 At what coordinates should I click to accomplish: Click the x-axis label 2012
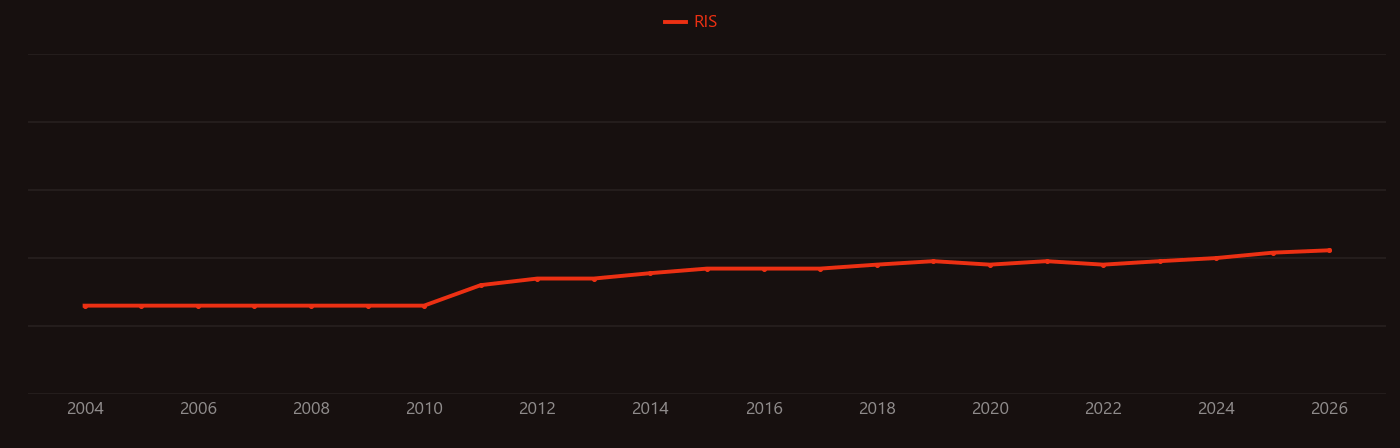pyautogui.click(x=537, y=409)
